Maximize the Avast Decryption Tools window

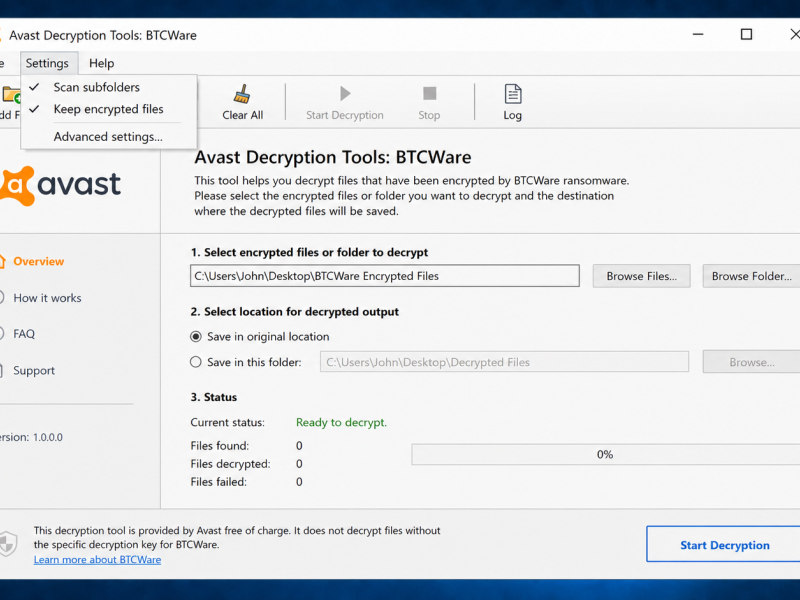point(746,35)
